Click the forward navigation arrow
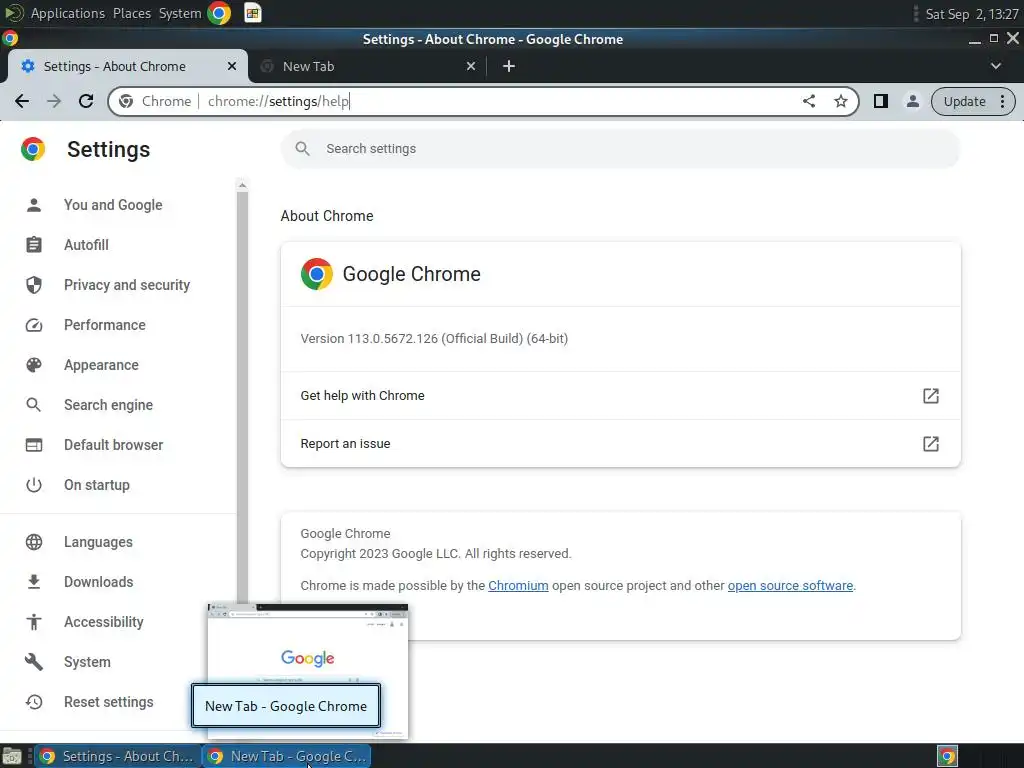Image resolution: width=1024 pixels, height=768 pixels. click(54, 101)
